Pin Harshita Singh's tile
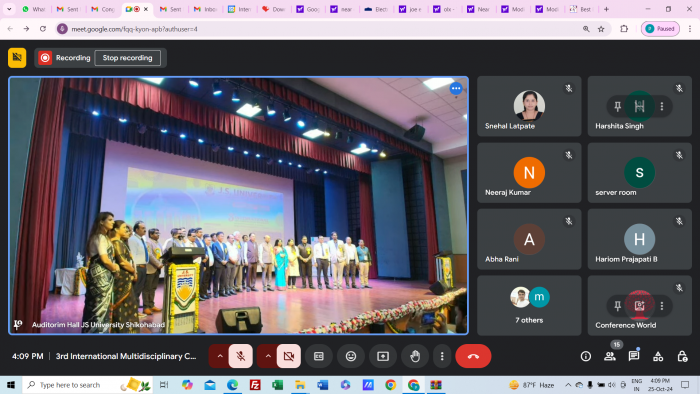This screenshot has height=394, width=700. tap(617, 106)
